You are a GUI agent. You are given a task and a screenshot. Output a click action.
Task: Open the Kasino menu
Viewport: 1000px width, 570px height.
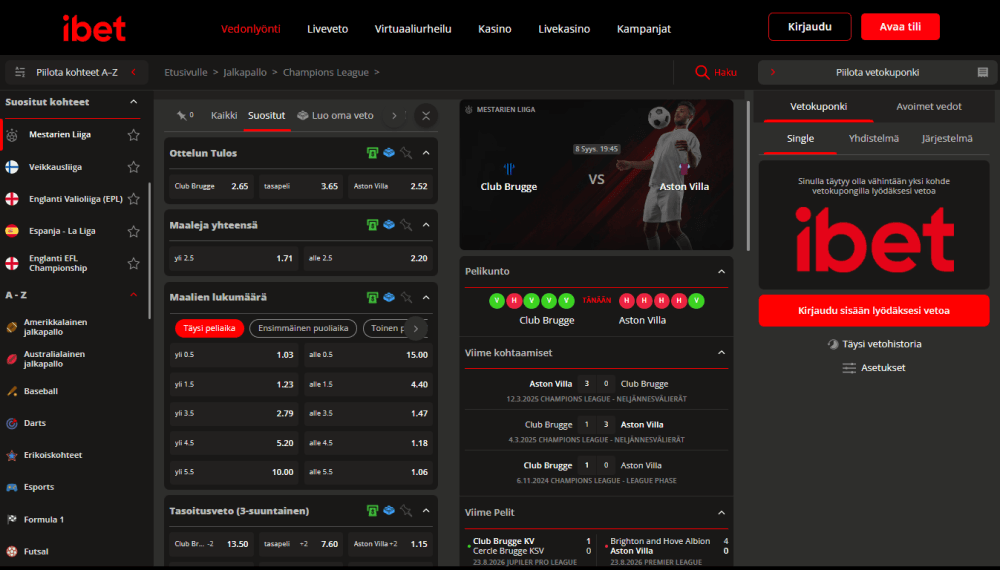(495, 29)
